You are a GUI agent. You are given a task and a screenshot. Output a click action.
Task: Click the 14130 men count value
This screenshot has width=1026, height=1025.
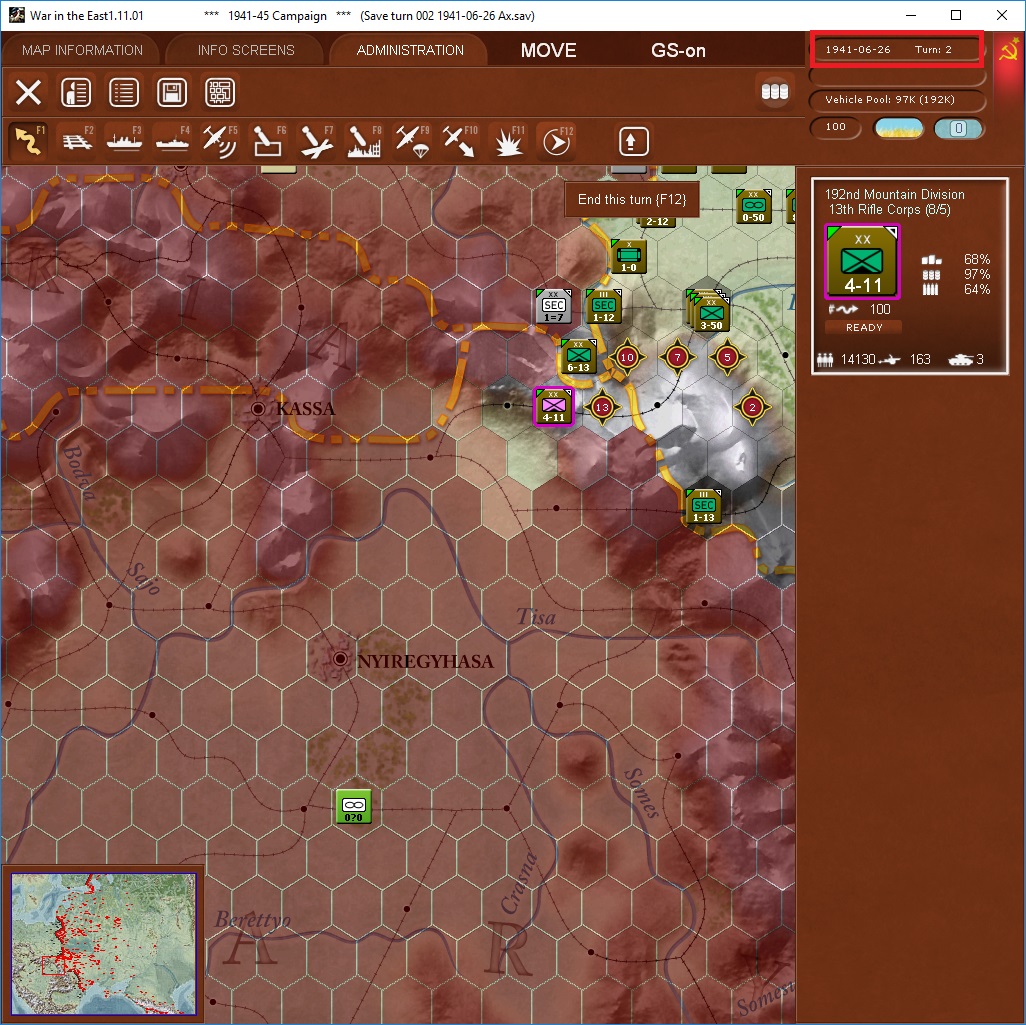857,359
